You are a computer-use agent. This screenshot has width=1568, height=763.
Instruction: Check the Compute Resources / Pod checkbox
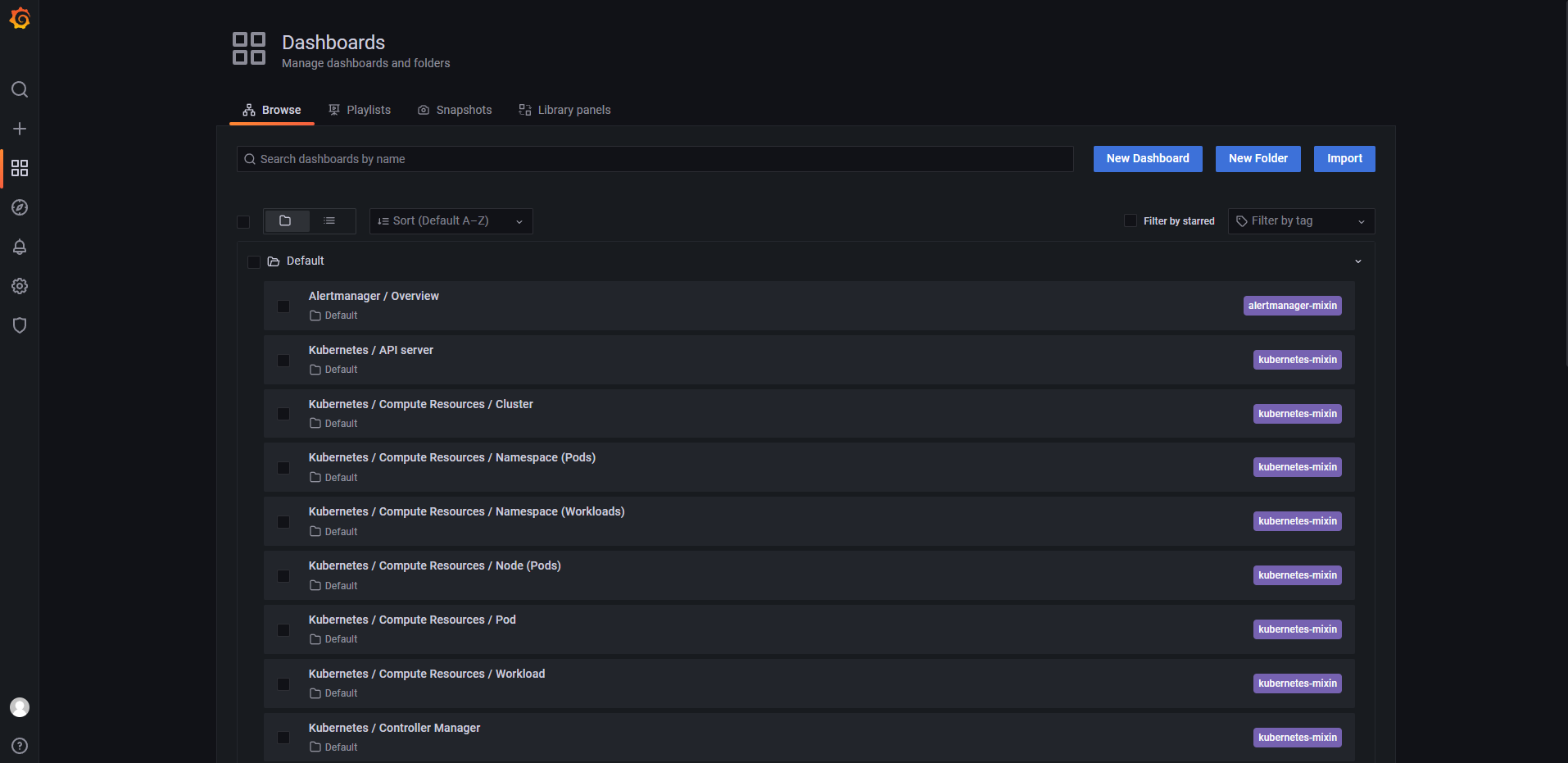(283, 630)
